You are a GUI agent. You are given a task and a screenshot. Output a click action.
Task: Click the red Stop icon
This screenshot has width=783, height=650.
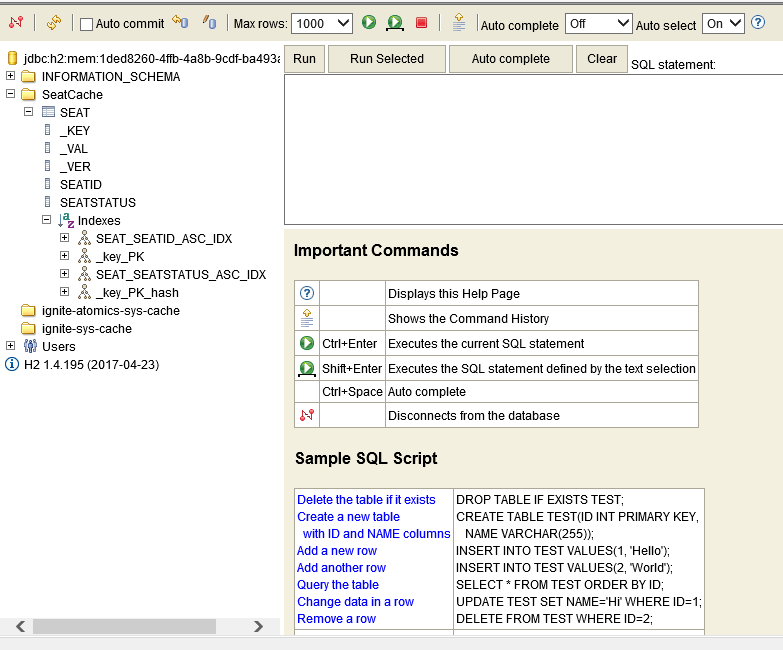click(x=421, y=23)
